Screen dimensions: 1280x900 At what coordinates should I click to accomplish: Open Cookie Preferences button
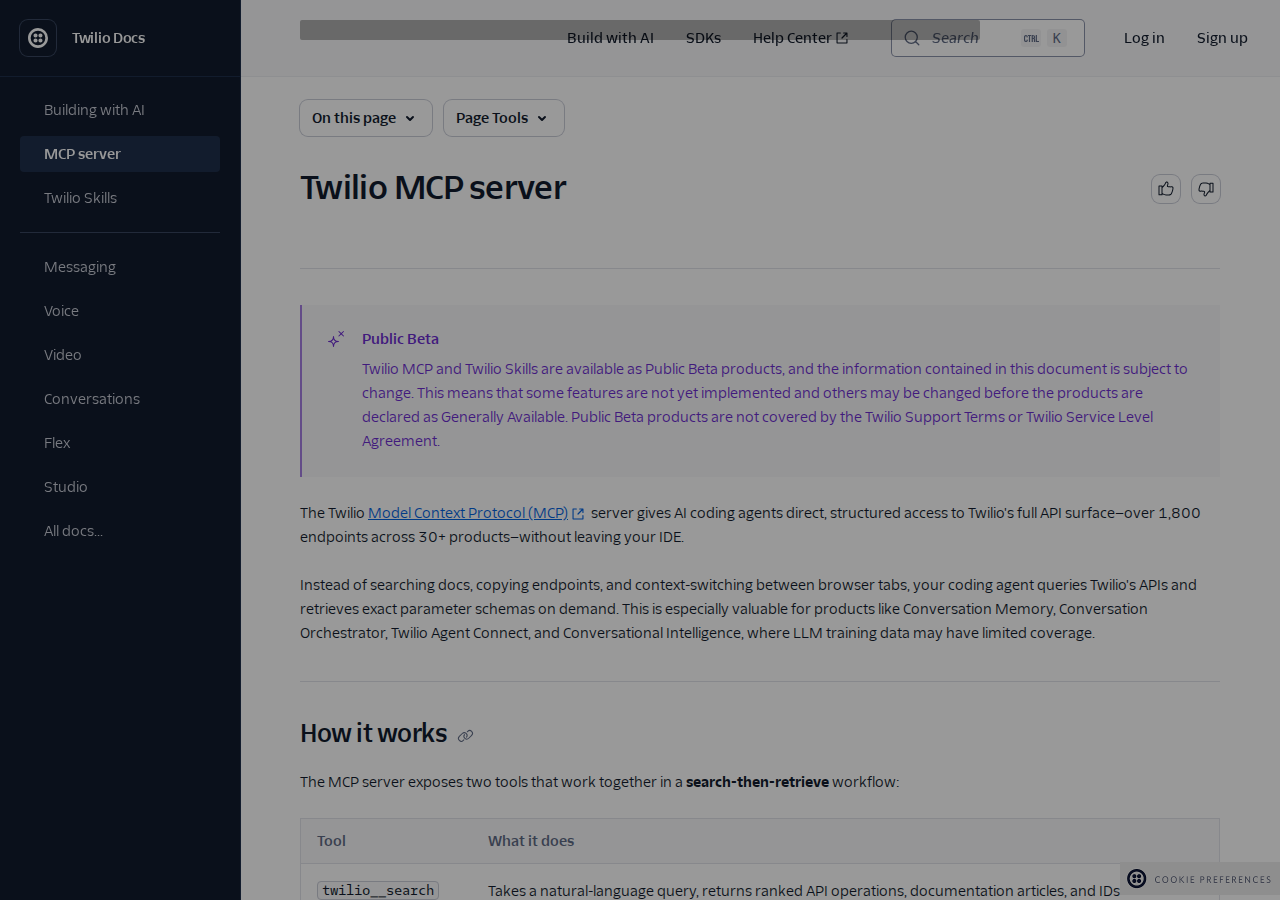[x=1200, y=879]
